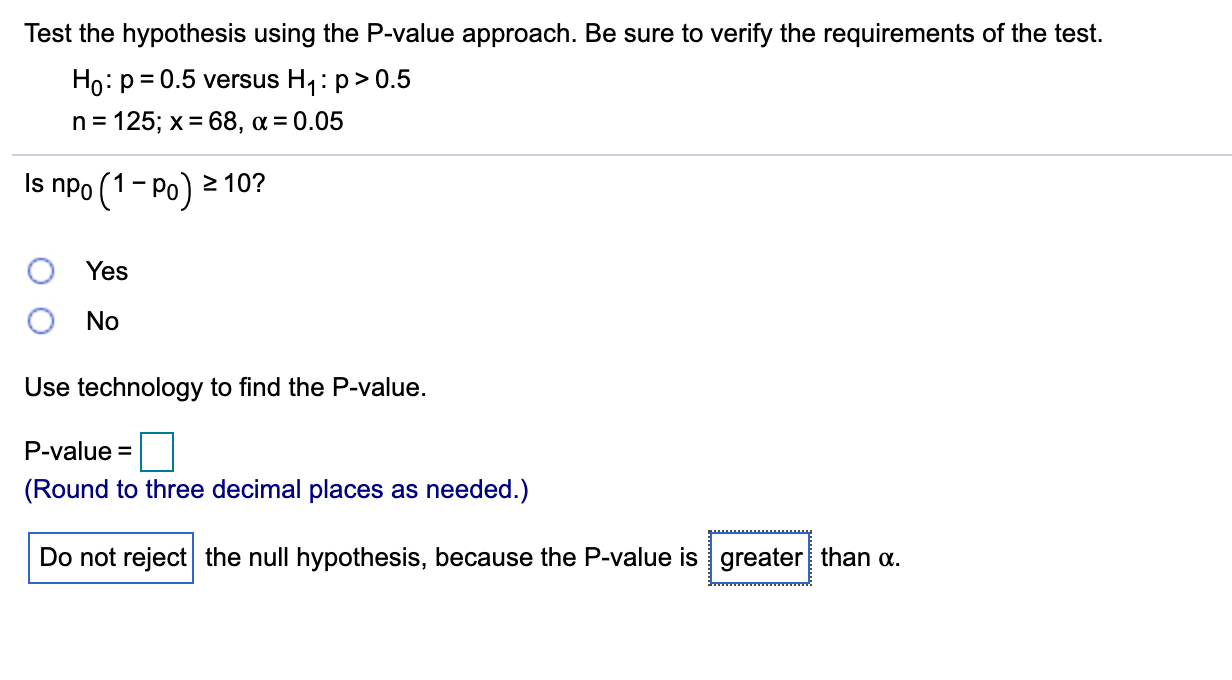Click the 'Is np₀(1-p₀) ≥ 10?' prompt

pos(146,186)
